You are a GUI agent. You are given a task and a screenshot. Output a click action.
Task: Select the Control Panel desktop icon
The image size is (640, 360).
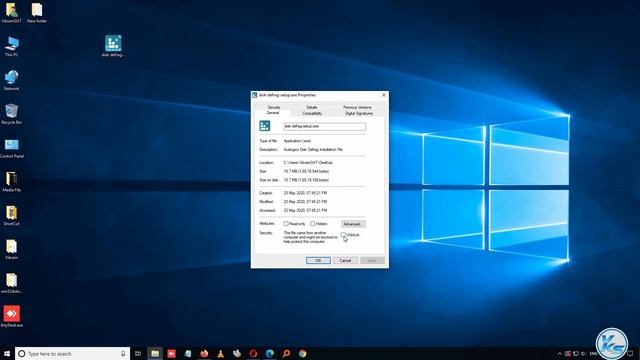(x=11, y=147)
